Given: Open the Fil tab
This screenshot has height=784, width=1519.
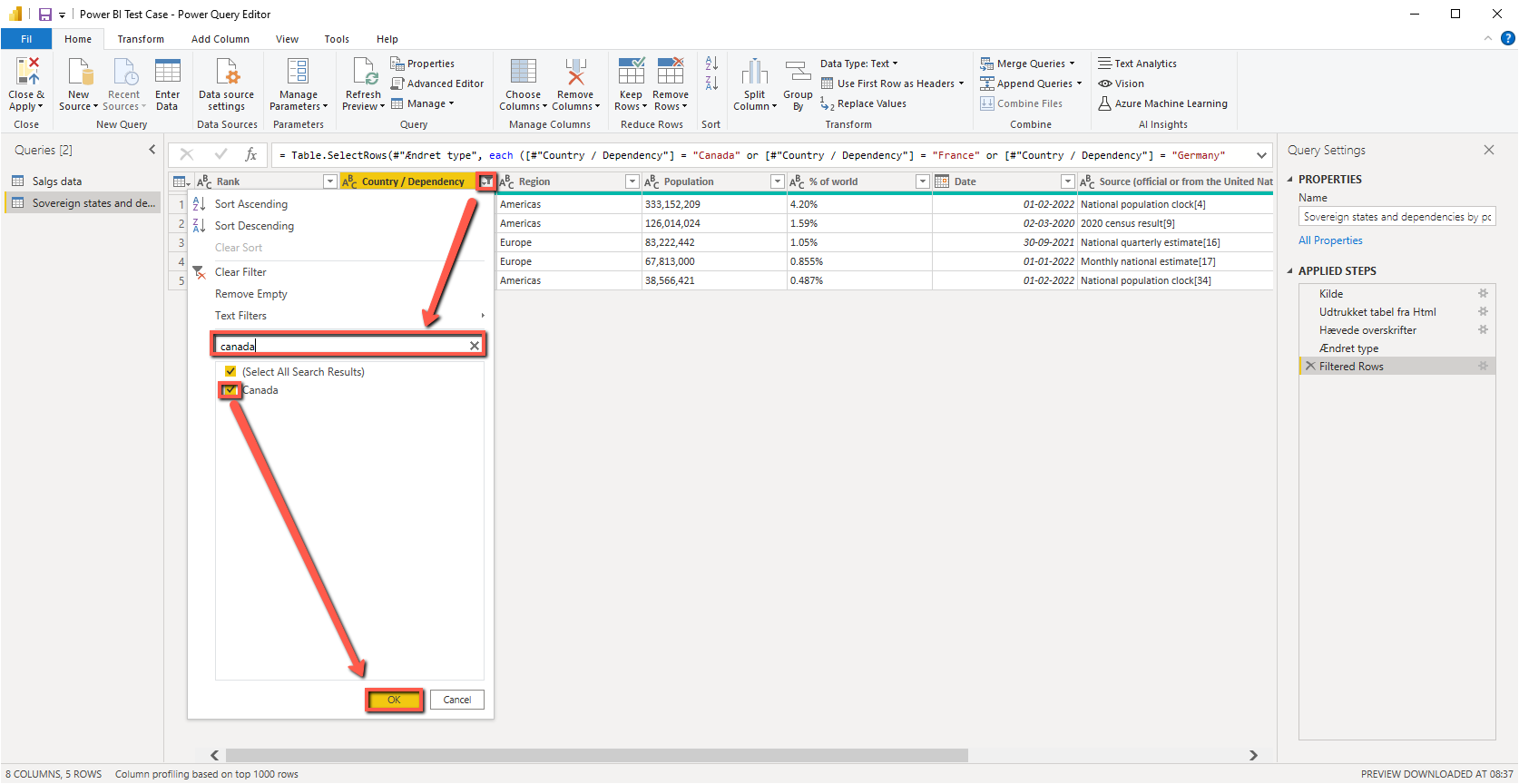Looking at the screenshot, I should click(x=26, y=39).
